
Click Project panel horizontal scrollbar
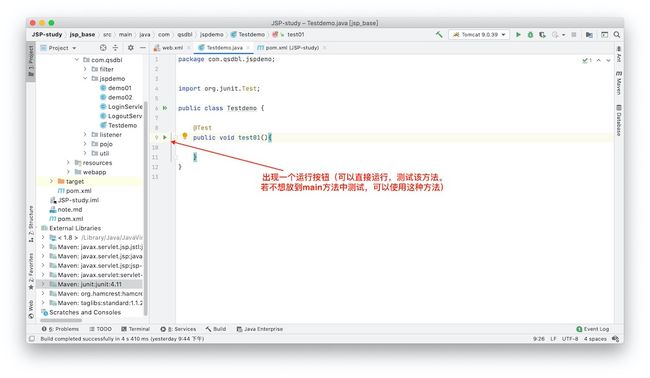pyautogui.click(x=61, y=320)
